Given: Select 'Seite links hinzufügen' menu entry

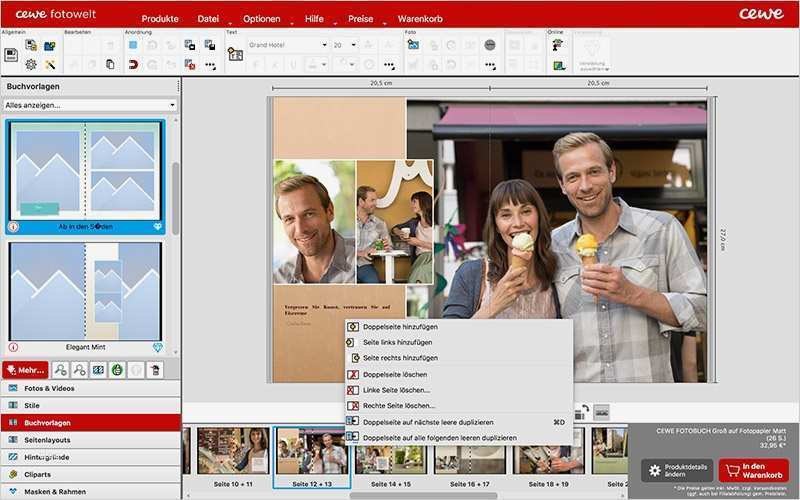Looking at the screenshot, I should (x=397, y=342).
